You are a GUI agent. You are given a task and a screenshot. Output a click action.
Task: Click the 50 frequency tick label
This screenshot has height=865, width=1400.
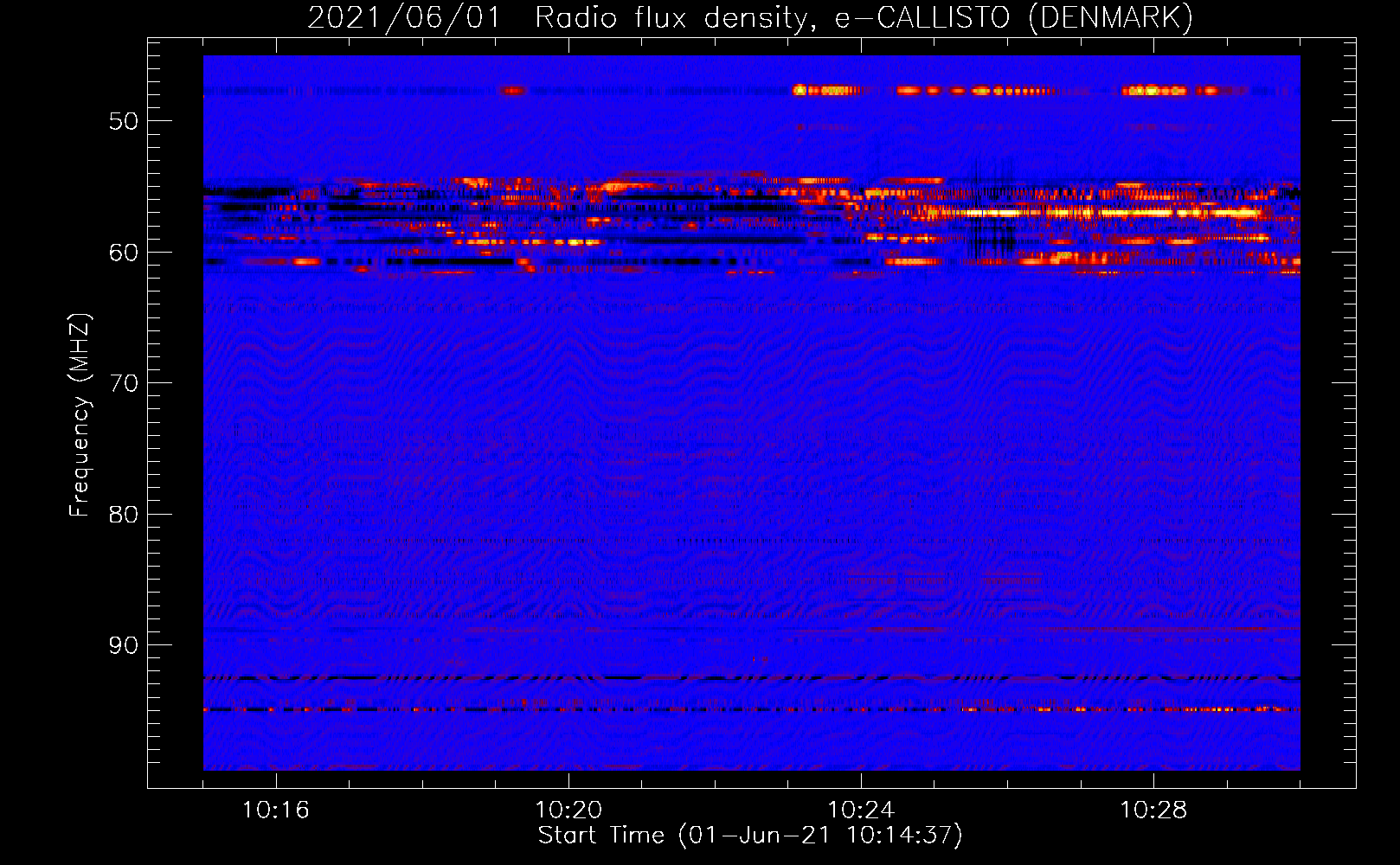pos(124,121)
